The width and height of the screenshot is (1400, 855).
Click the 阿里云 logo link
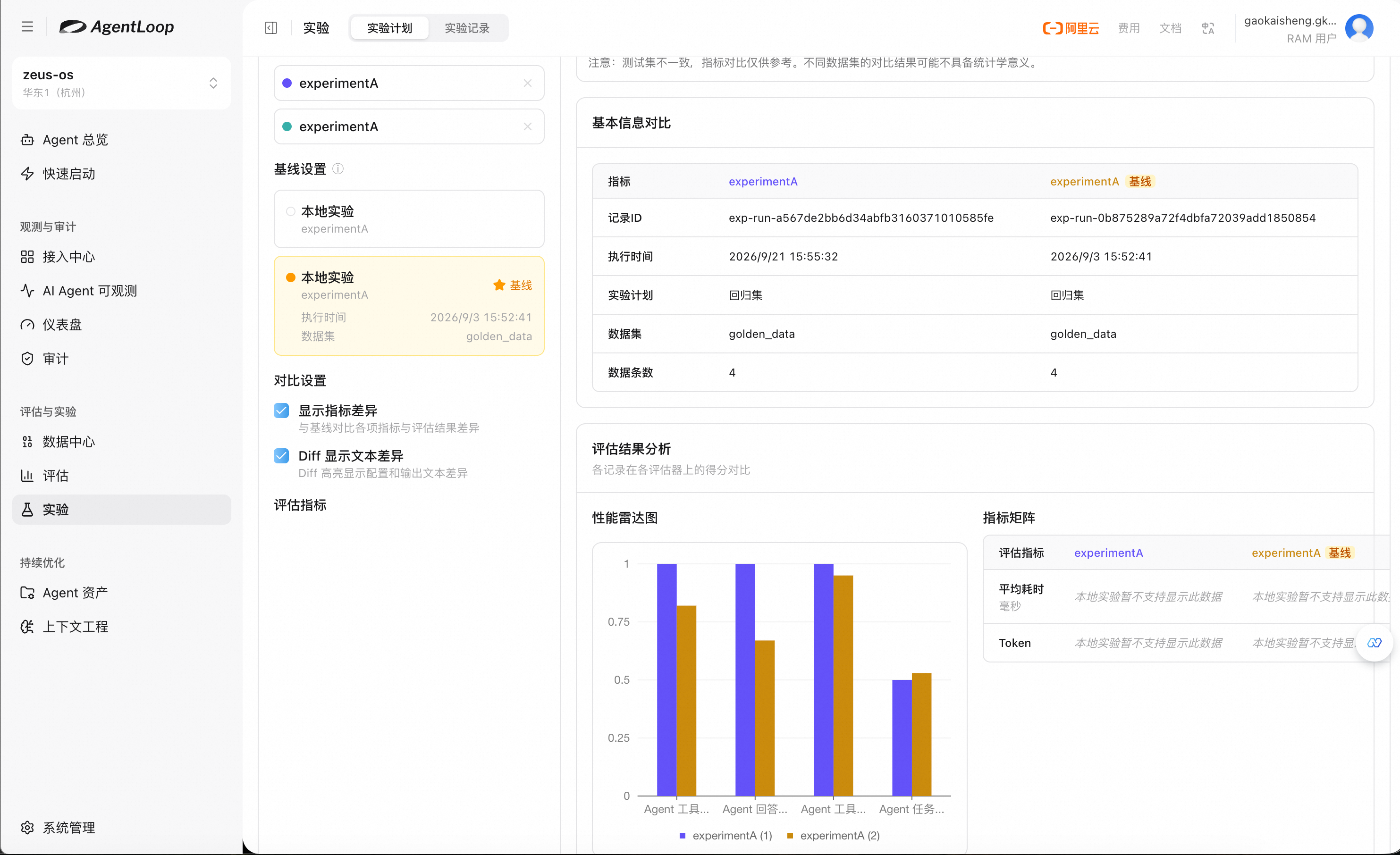[x=1071, y=28]
